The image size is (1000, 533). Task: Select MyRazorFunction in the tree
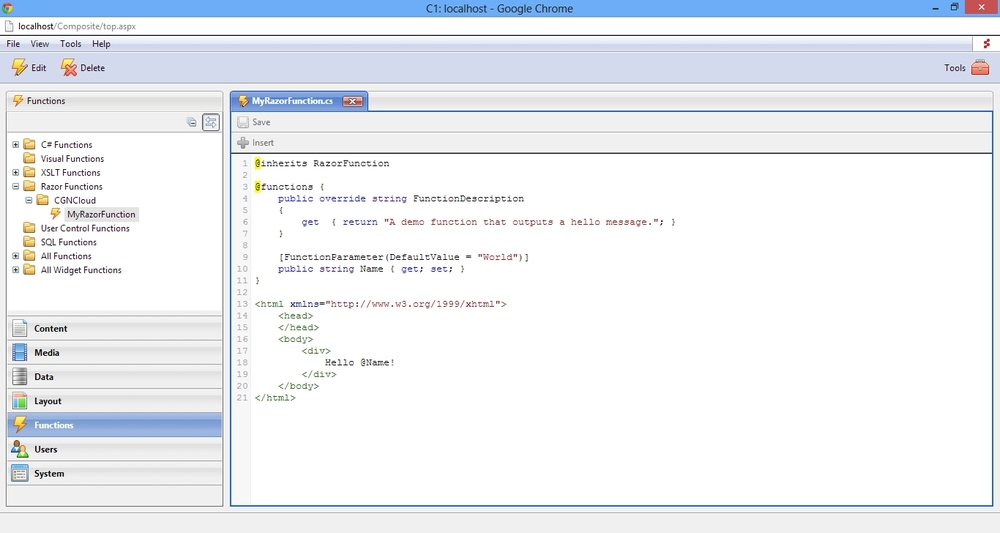[x=101, y=214]
